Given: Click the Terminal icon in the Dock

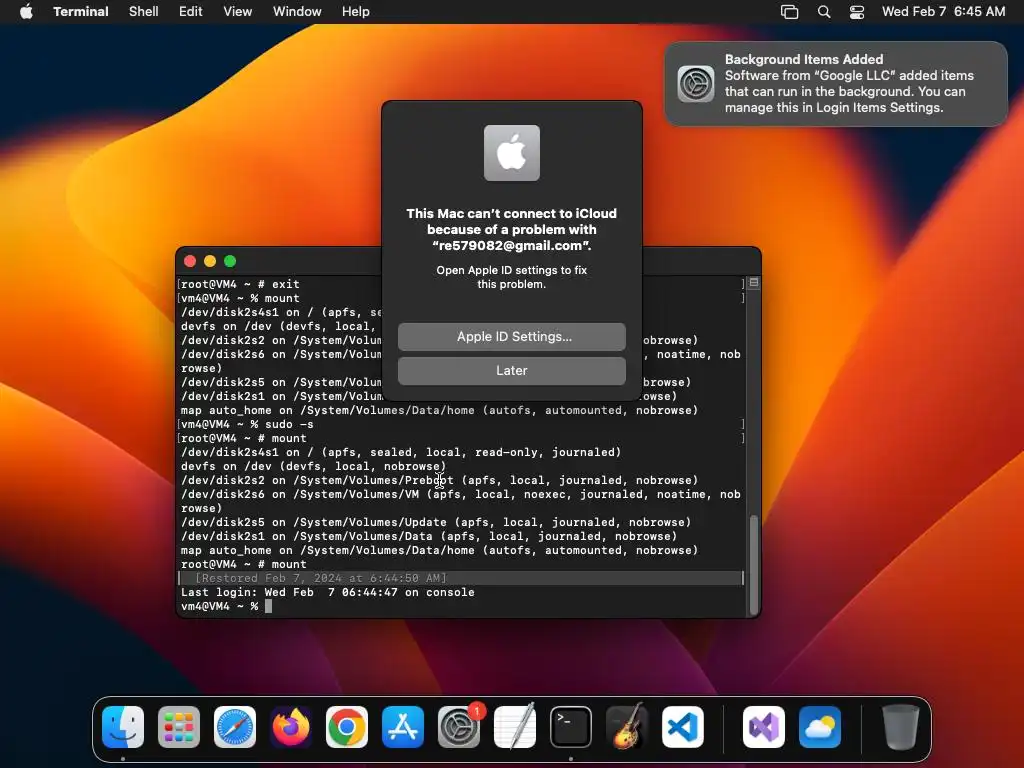Looking at the screenshot, I should click(571, 727).
